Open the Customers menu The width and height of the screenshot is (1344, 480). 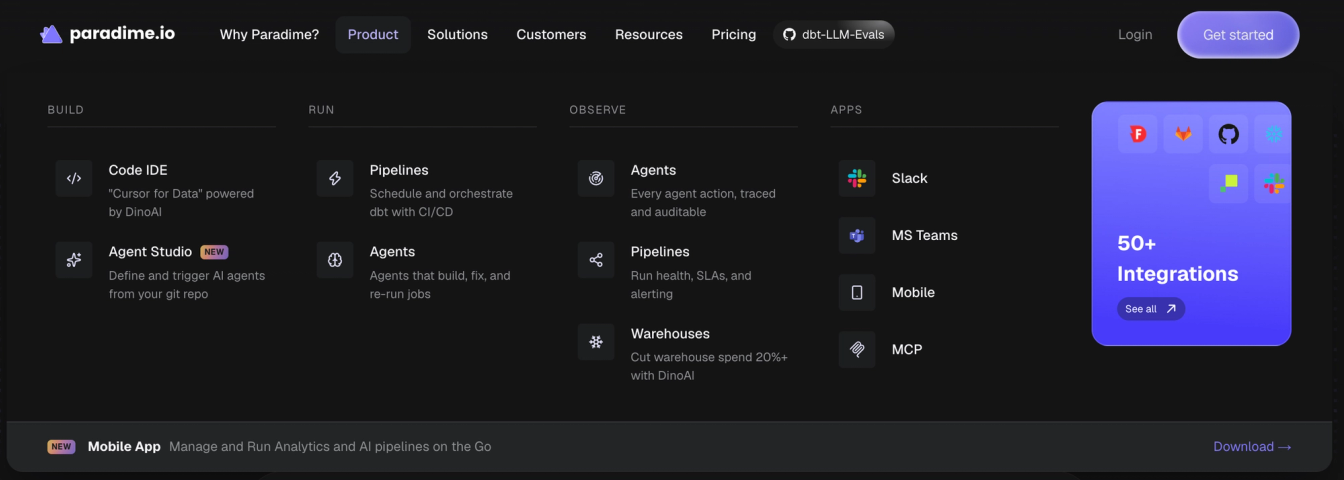click(x=551, y=34)
